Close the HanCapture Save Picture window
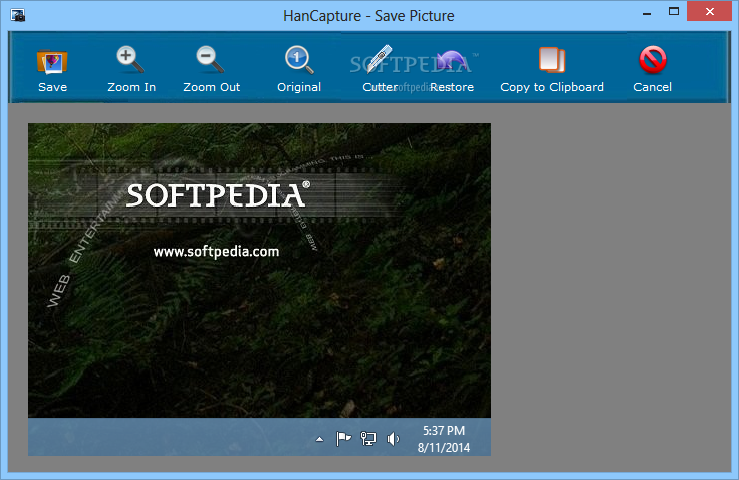The height and width of the screenshot is (480, 739). 709,12
